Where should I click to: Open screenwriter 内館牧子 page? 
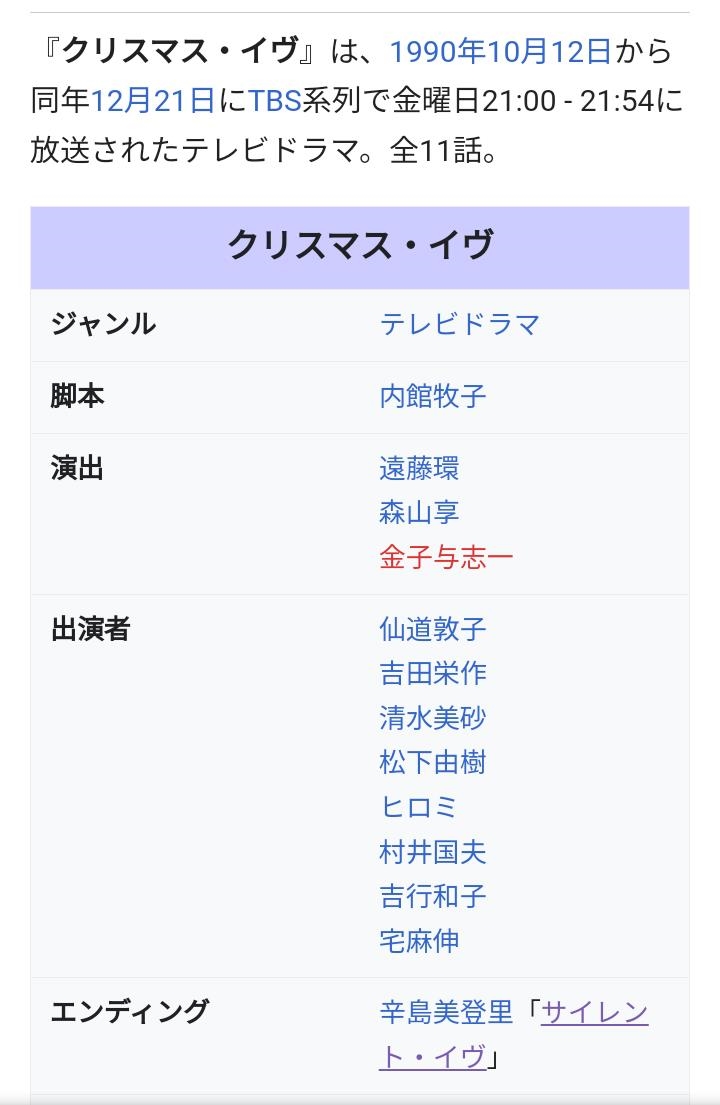click(x=433, y=396)
